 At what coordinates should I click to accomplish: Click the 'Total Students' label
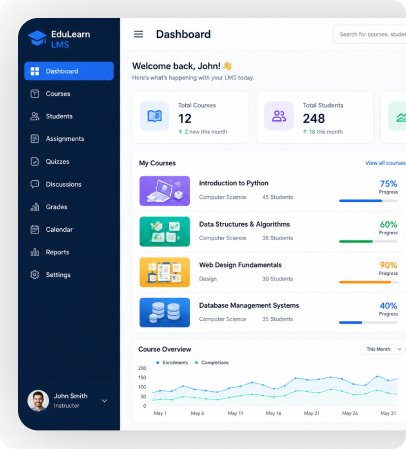tap(323, 105)
